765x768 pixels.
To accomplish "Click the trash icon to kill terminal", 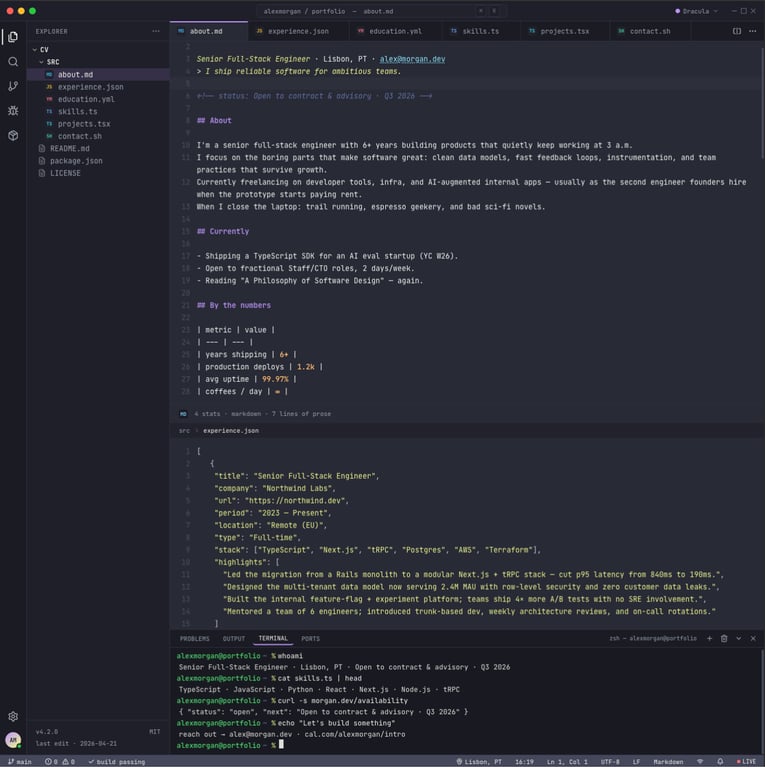I will point(724,638).
